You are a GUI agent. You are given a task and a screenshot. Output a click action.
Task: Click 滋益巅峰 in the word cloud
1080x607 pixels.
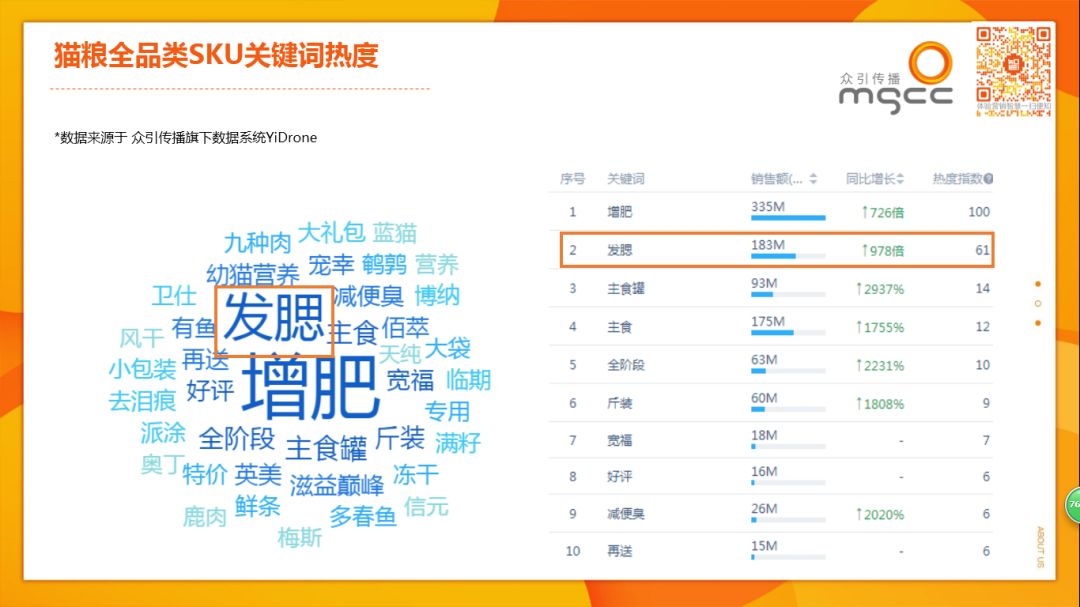(x=337, y=485)
